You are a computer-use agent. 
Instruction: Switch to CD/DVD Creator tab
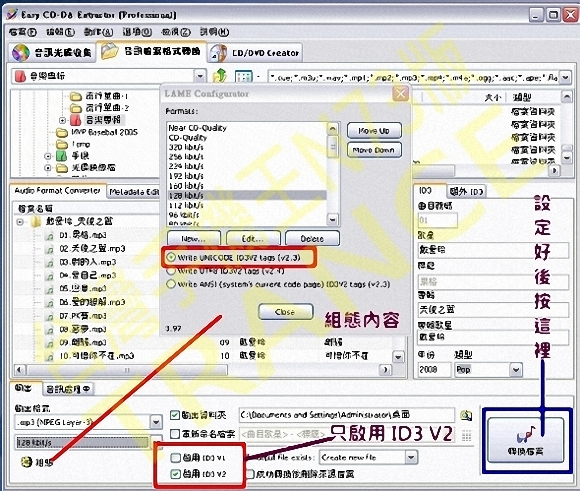click(x=255, y=53)
